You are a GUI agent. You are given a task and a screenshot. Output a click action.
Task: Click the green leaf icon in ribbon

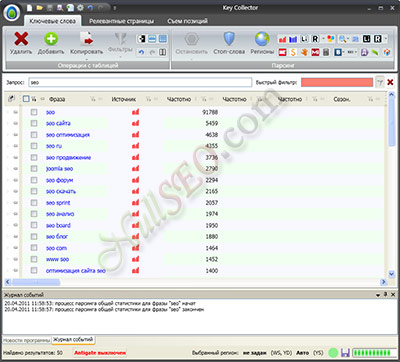[376, 52]
